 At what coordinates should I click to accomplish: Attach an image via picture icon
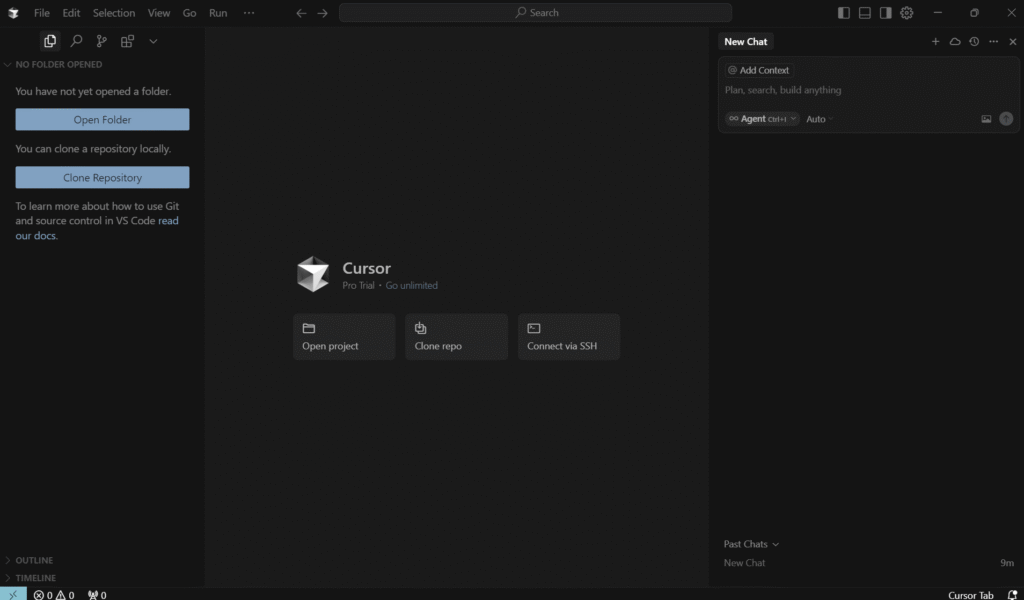point(986,119)
